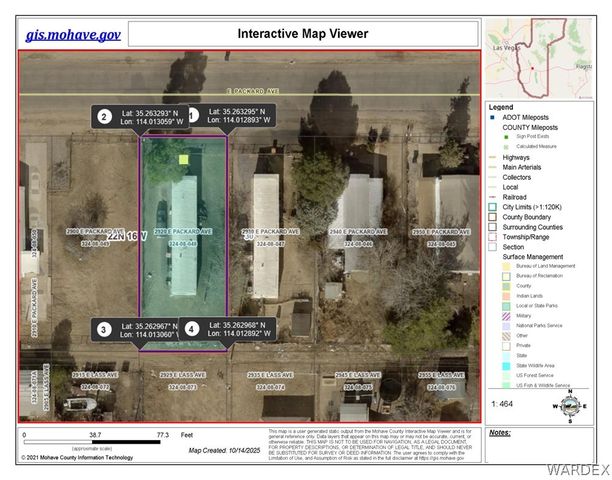Click the Surface Management legend heading
Screen dimensions: 612x480
point(533,257)
